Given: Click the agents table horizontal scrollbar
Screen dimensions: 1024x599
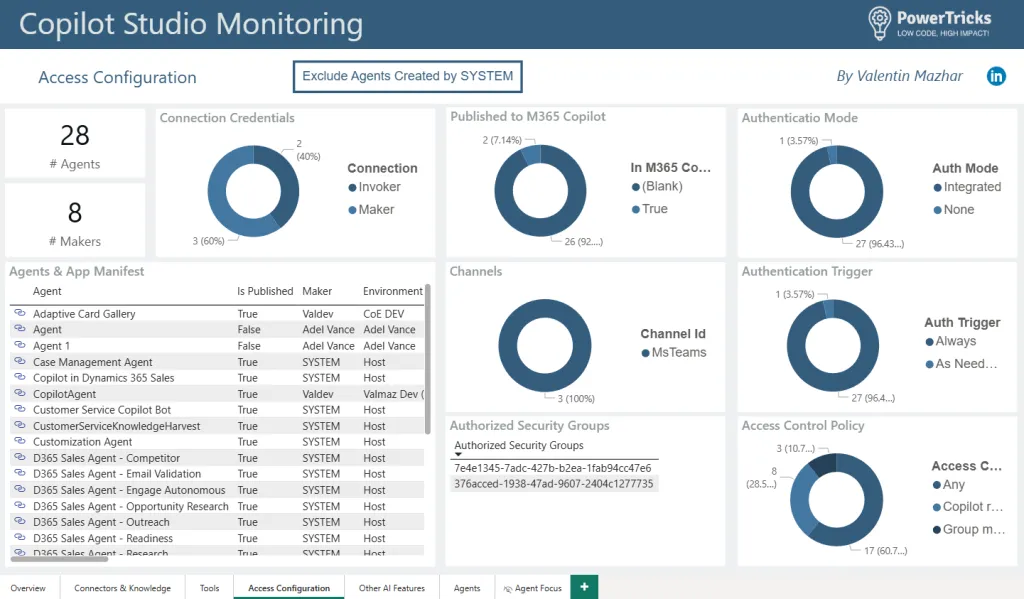Looking at the screenshot, I should pos(59,559).
